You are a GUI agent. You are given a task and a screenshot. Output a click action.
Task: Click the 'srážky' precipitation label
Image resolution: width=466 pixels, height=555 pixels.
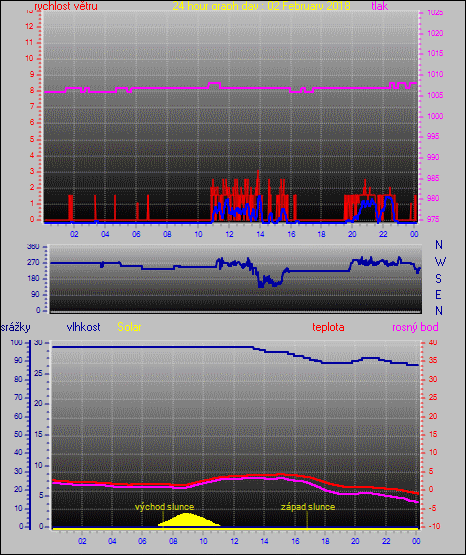coord(15,327)
